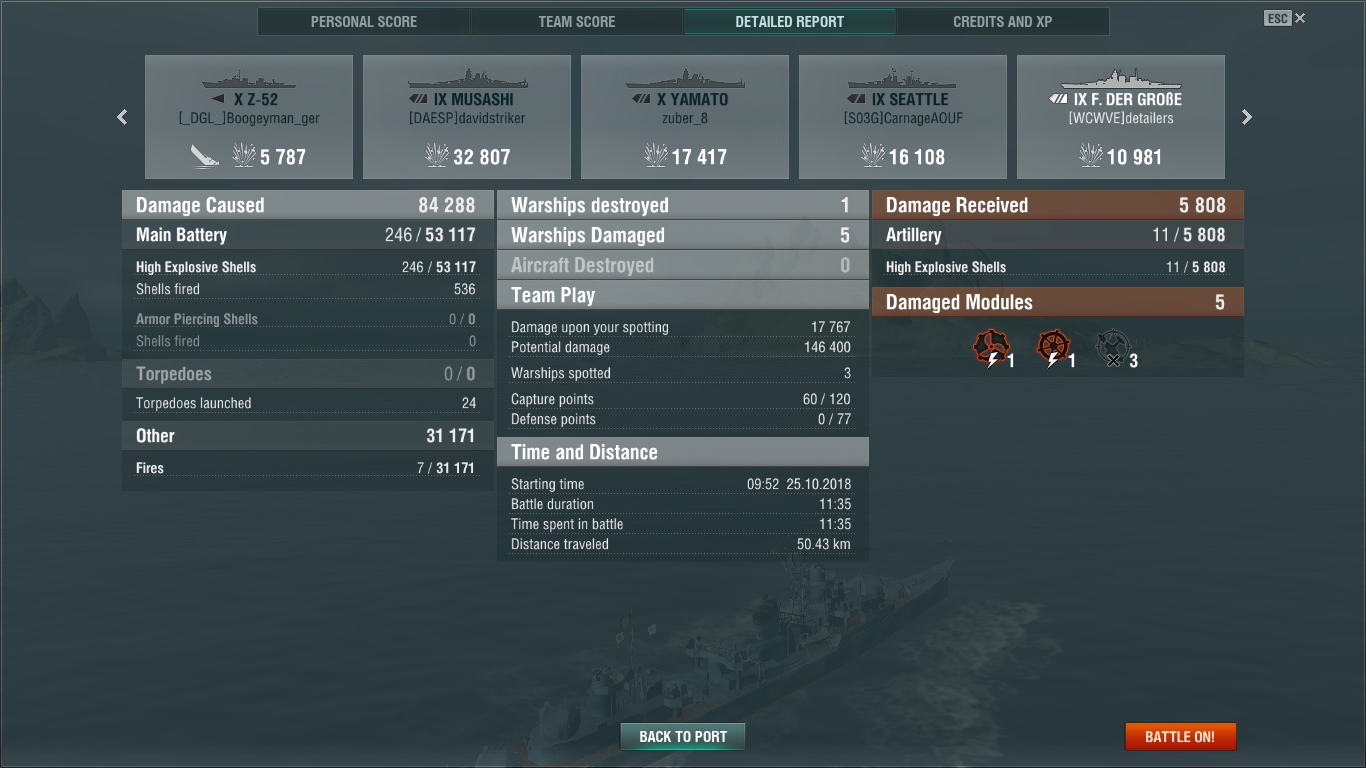Select the Detailed Report tab
The width and height of the screenshot is (1366, 768).
(790, 22)
